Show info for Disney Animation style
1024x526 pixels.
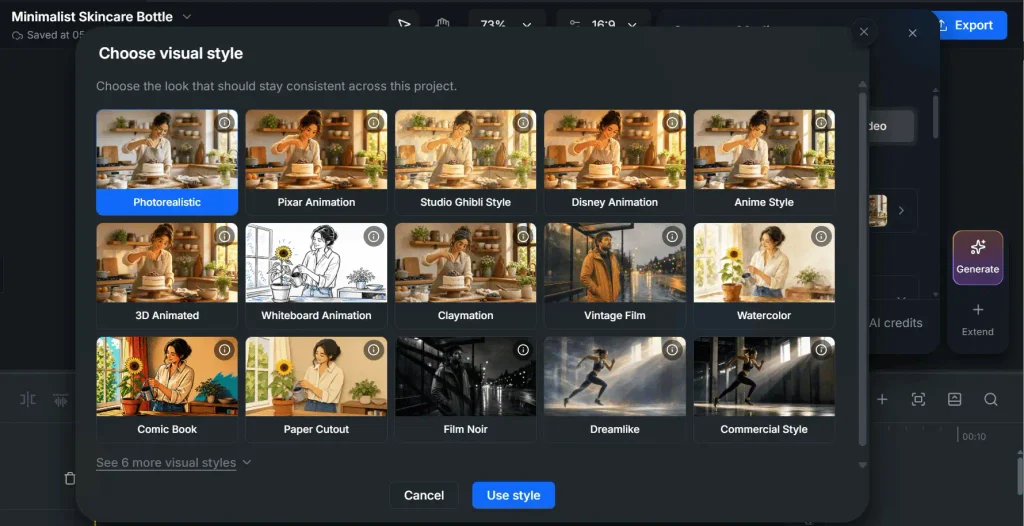672,123
